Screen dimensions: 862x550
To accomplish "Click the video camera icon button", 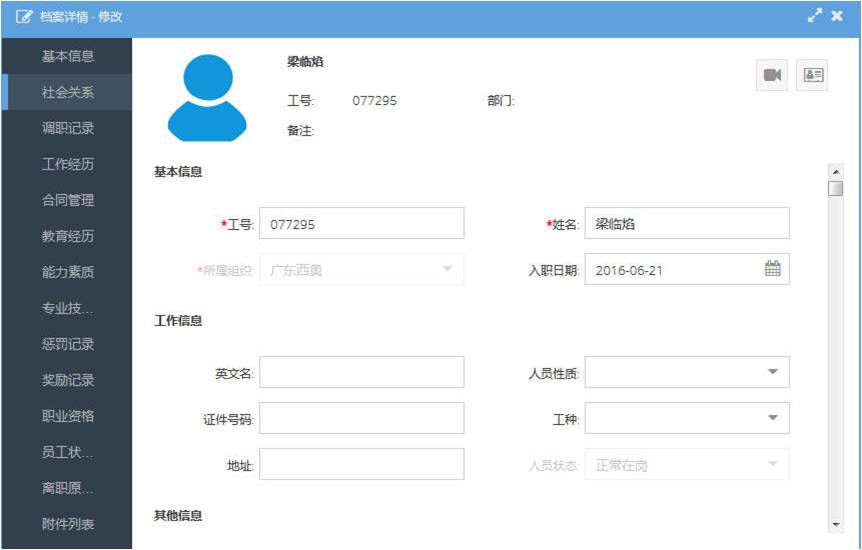I will click(x=772, y=75).
